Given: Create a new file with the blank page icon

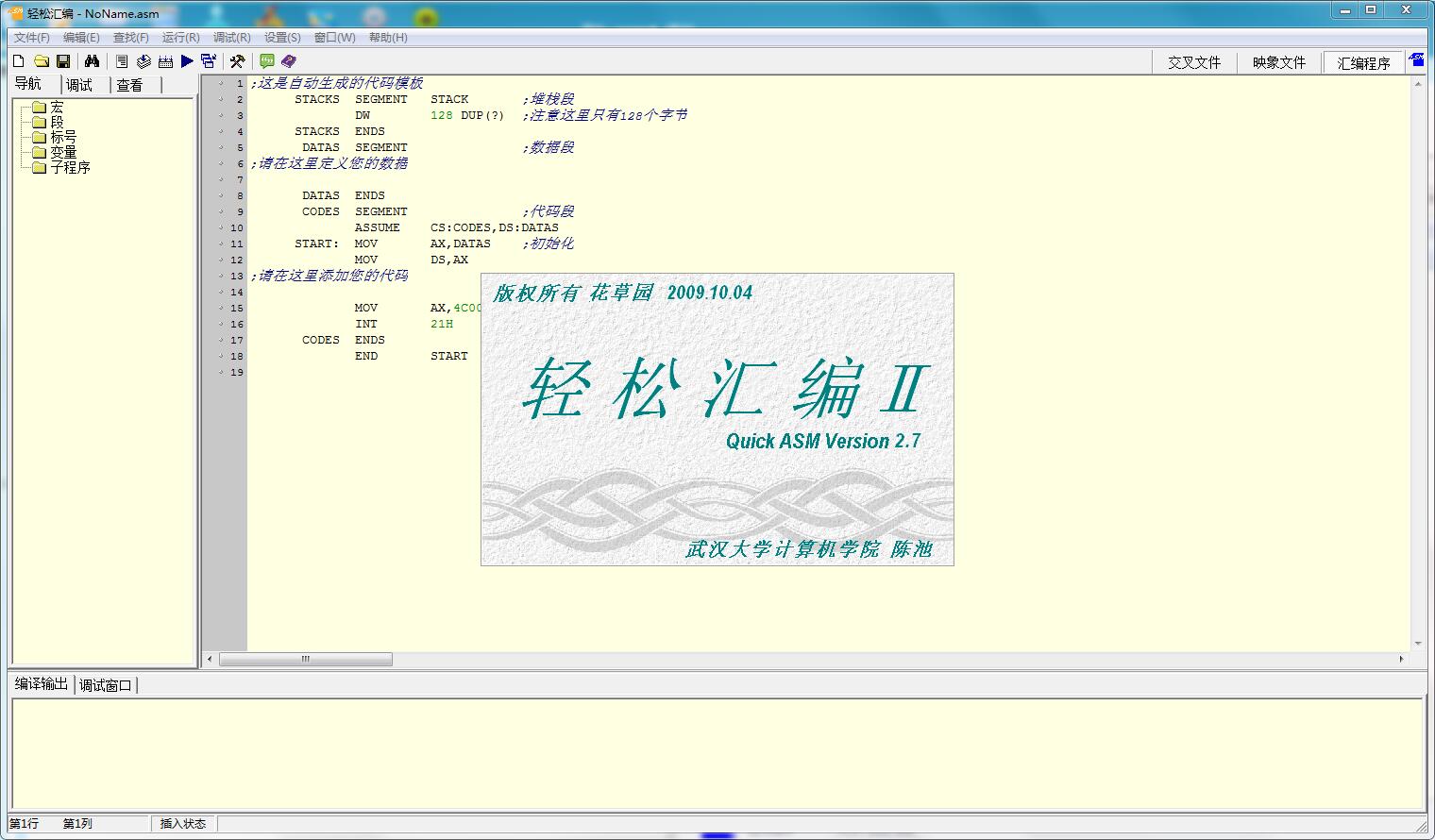Looking at the screenshot, I should coord(19,61).
